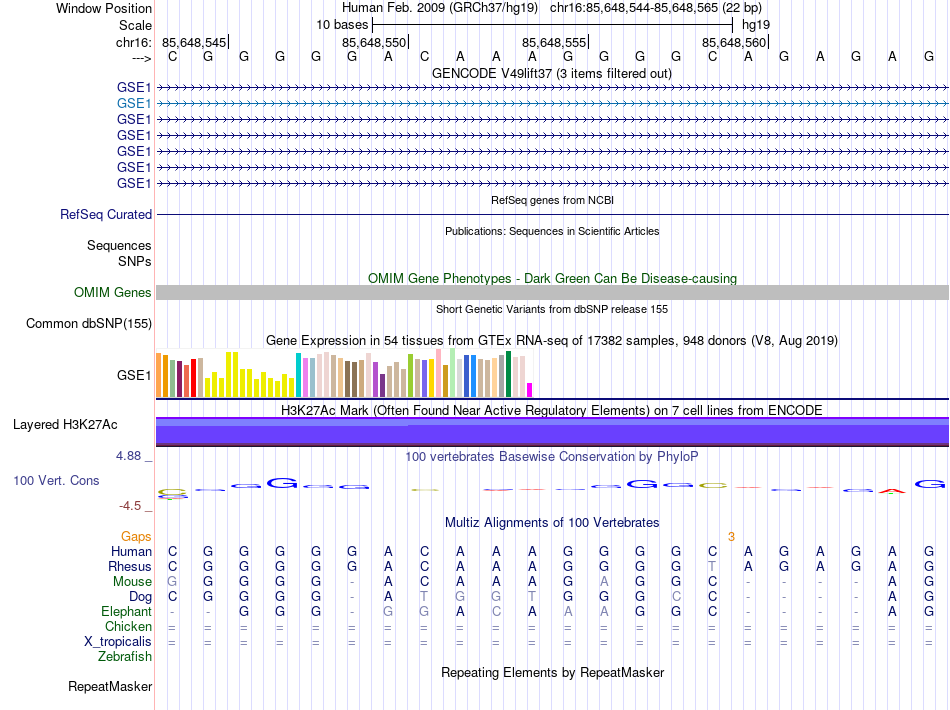Click the magenta bar in GTEx expression chart

[x=530, y=390]
